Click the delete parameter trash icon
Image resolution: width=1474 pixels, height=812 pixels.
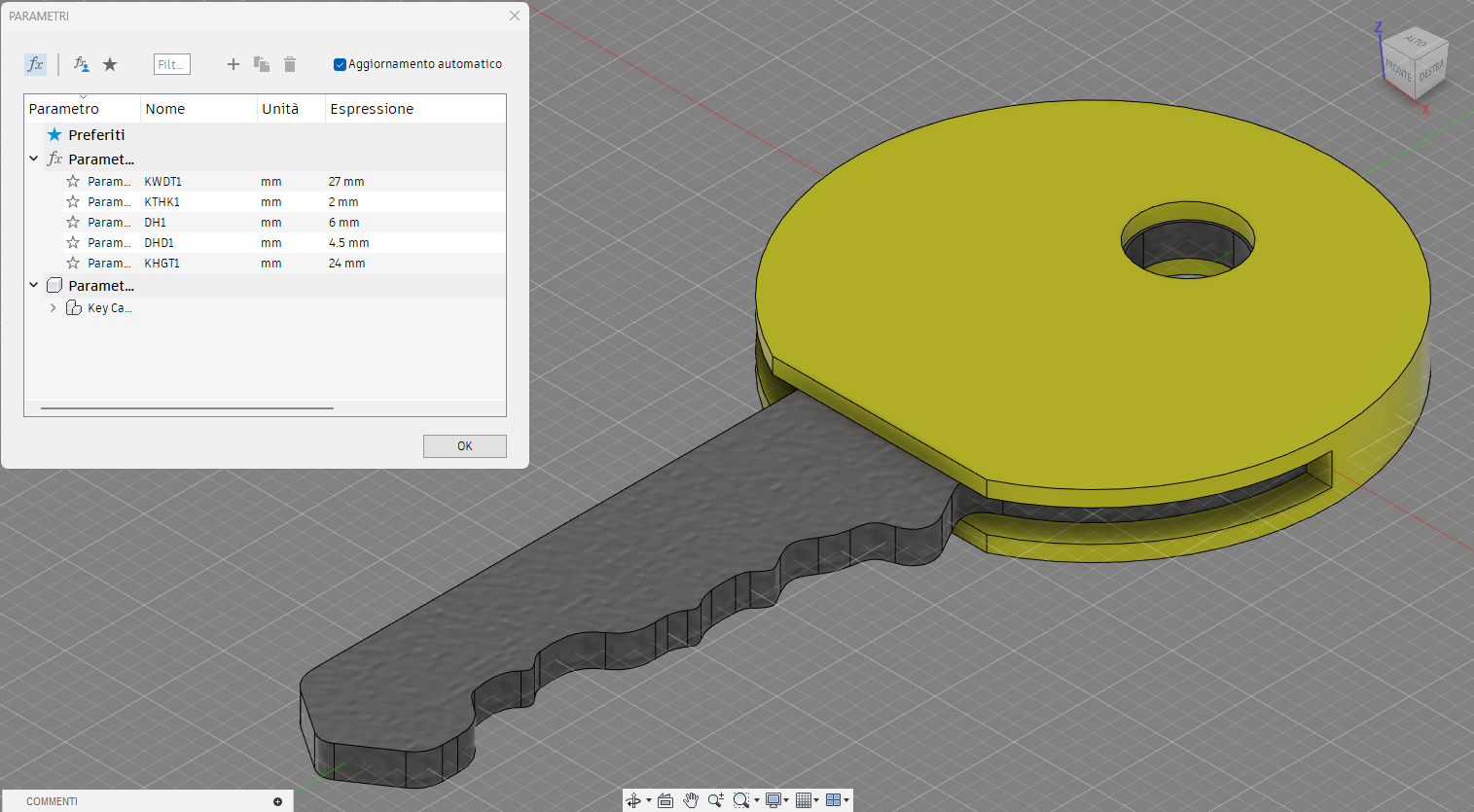[x=289, y=64]
